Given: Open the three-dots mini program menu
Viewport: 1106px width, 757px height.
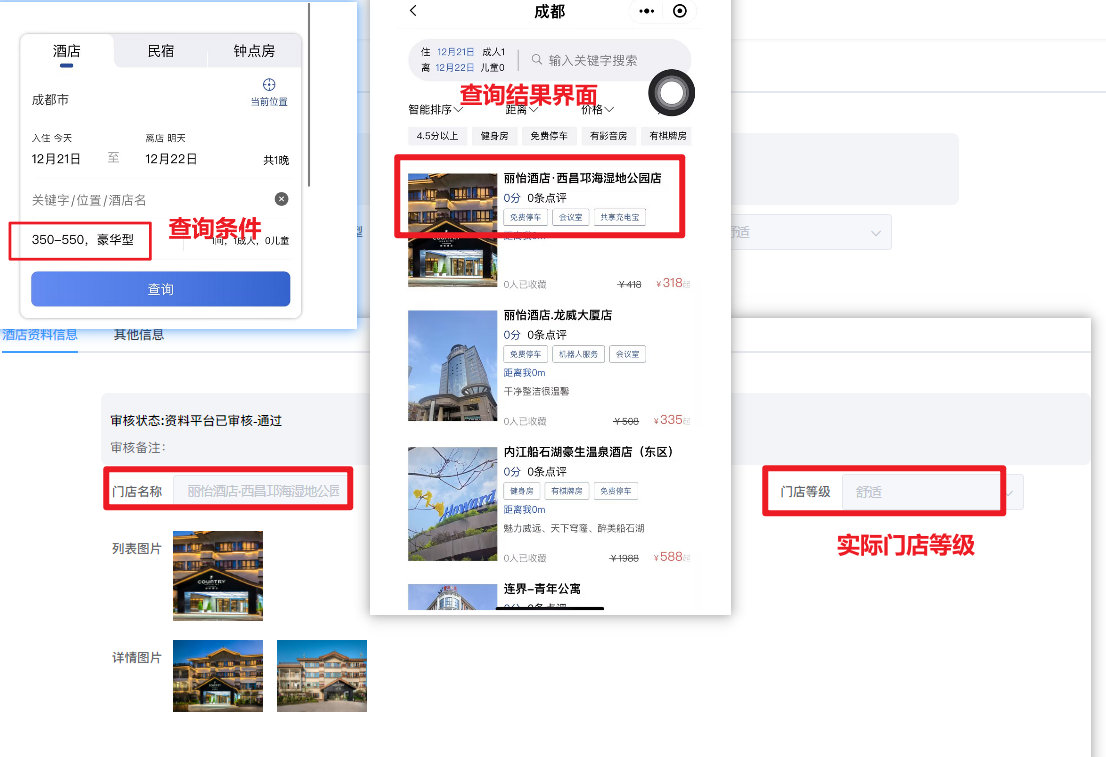Looking at the screenshot, I should click(x=646, y=11).
